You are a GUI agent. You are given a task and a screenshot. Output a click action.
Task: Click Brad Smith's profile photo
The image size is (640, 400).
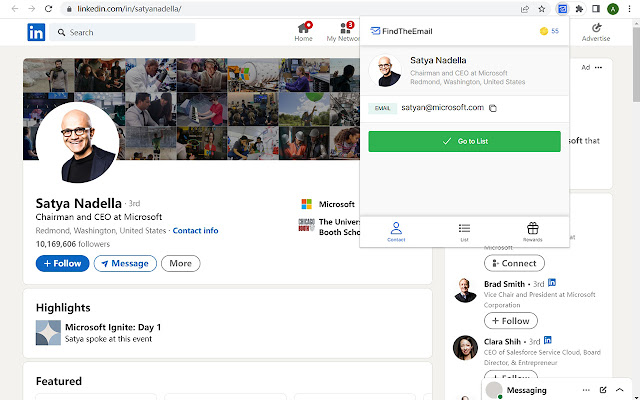(465, 290)
